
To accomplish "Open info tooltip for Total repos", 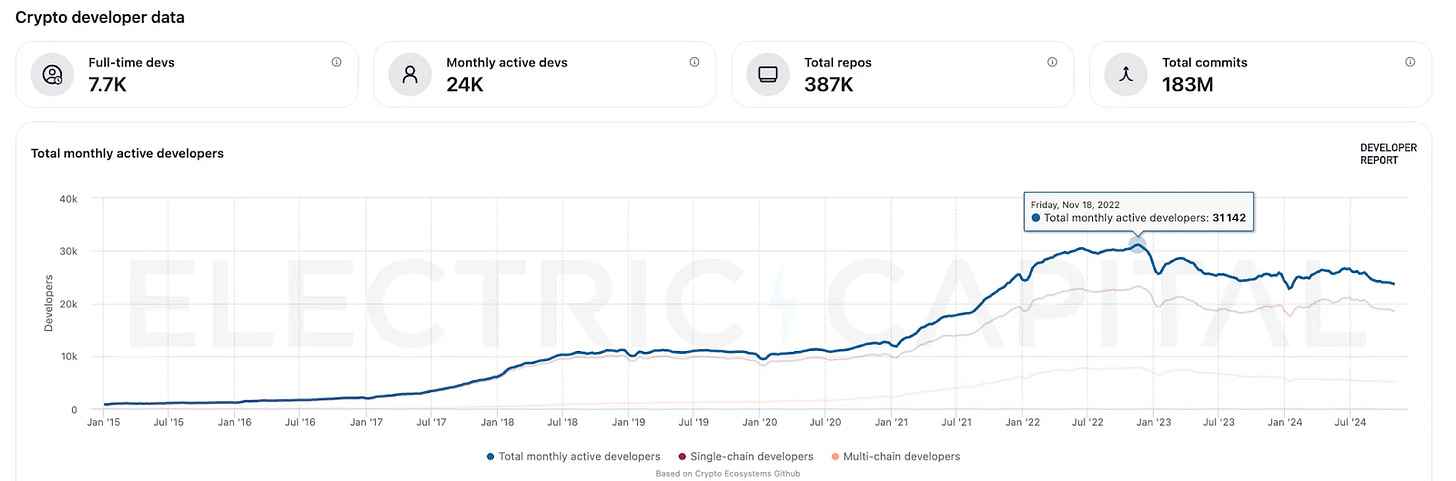I will (1052, 62).
